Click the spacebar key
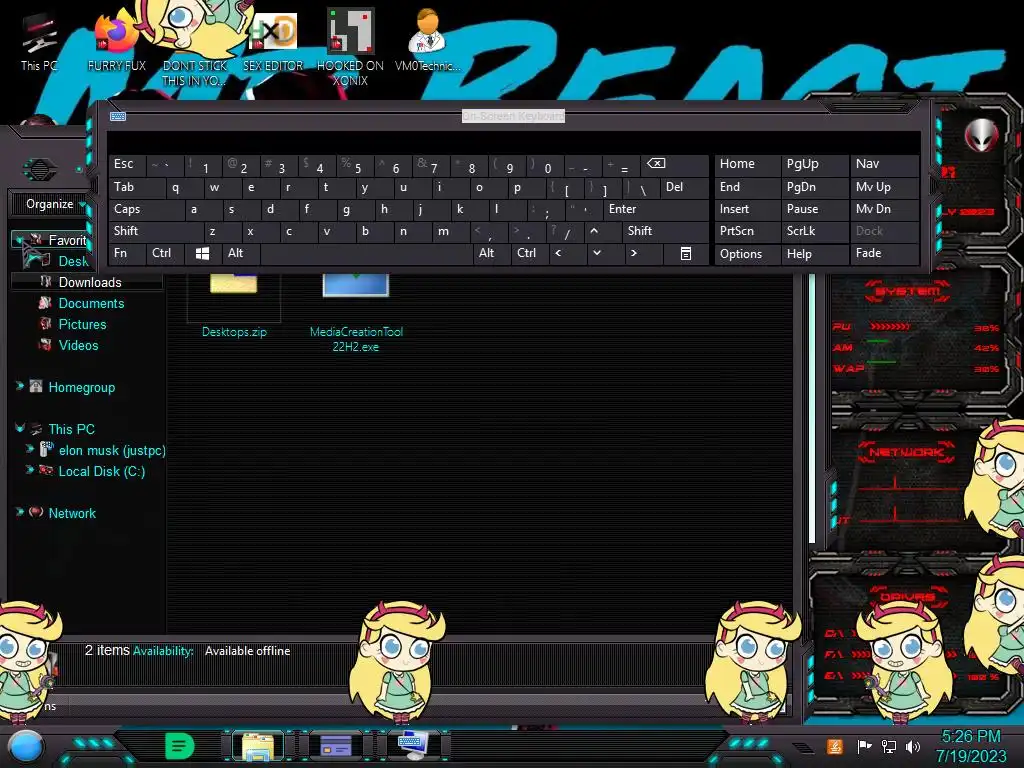The image size is (1024, 768). pyautogui.click(x=366, y=253)
